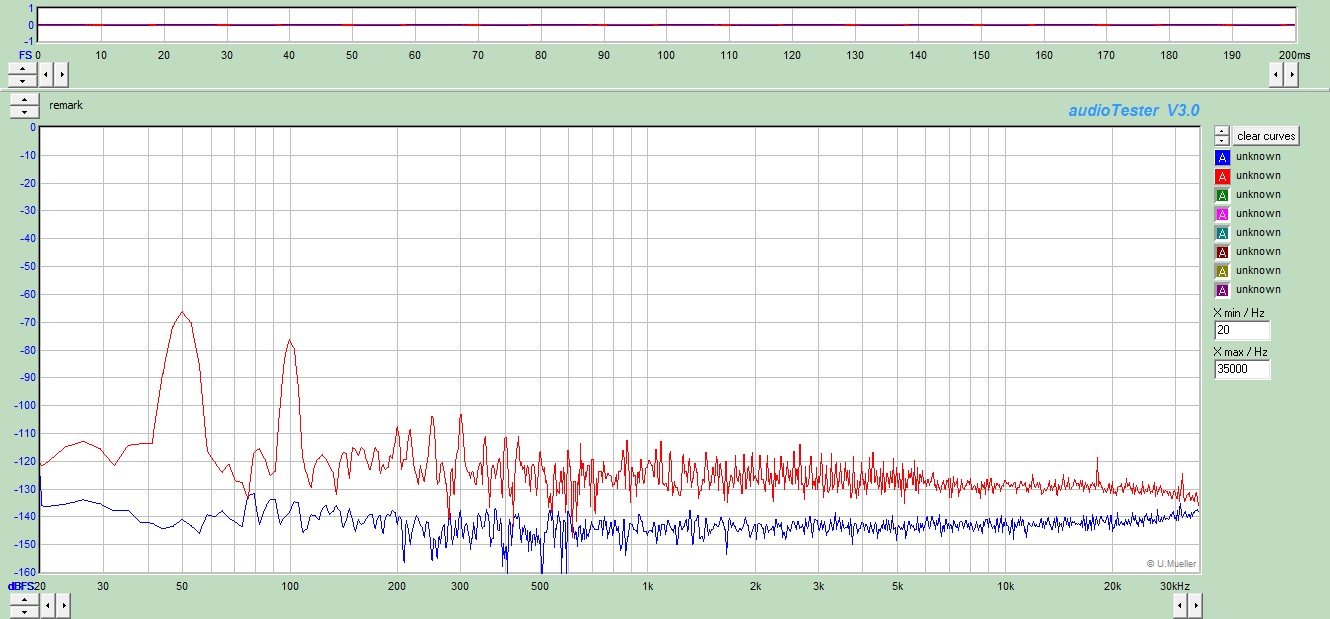
Task: Click the blue curve A marker
Action: tap(1221, 157)
